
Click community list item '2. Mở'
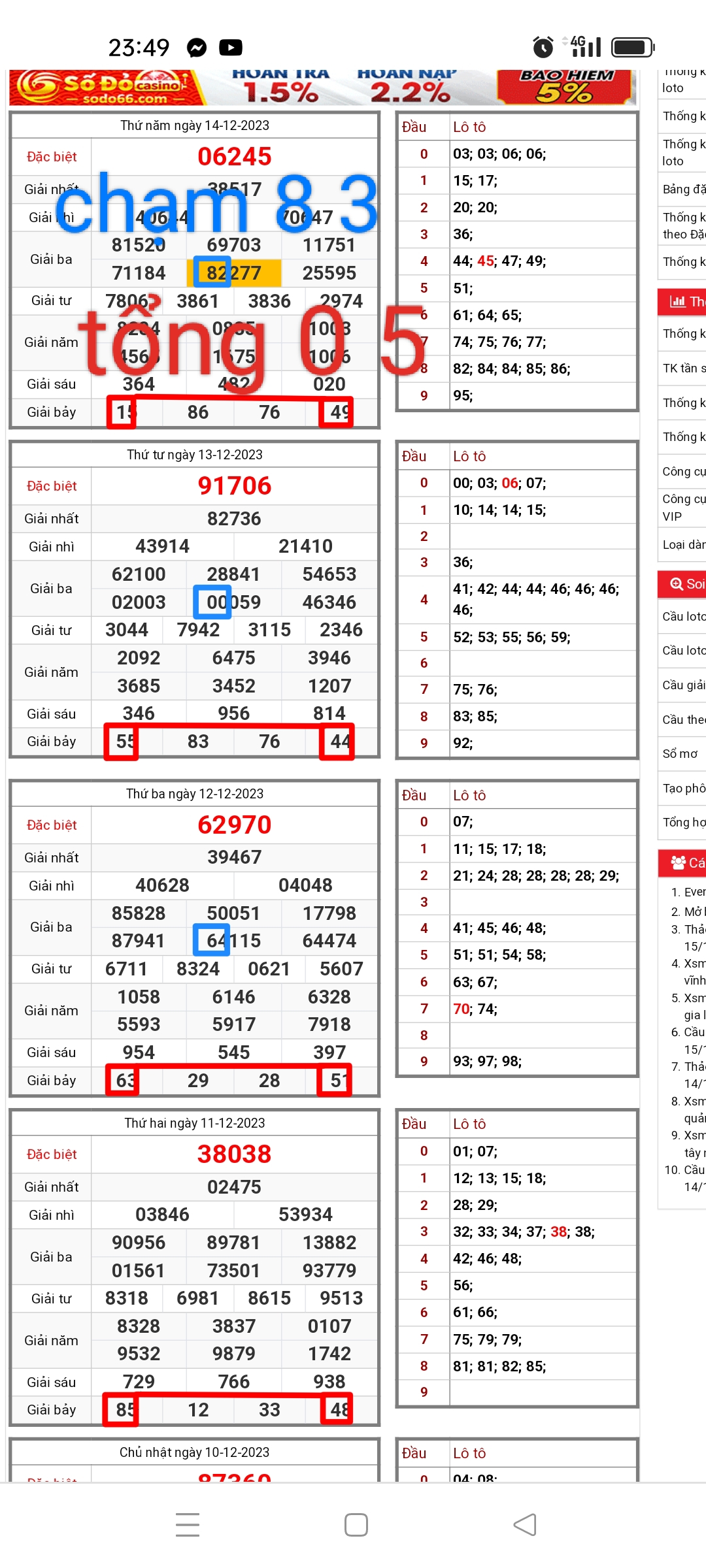[688, 911]
